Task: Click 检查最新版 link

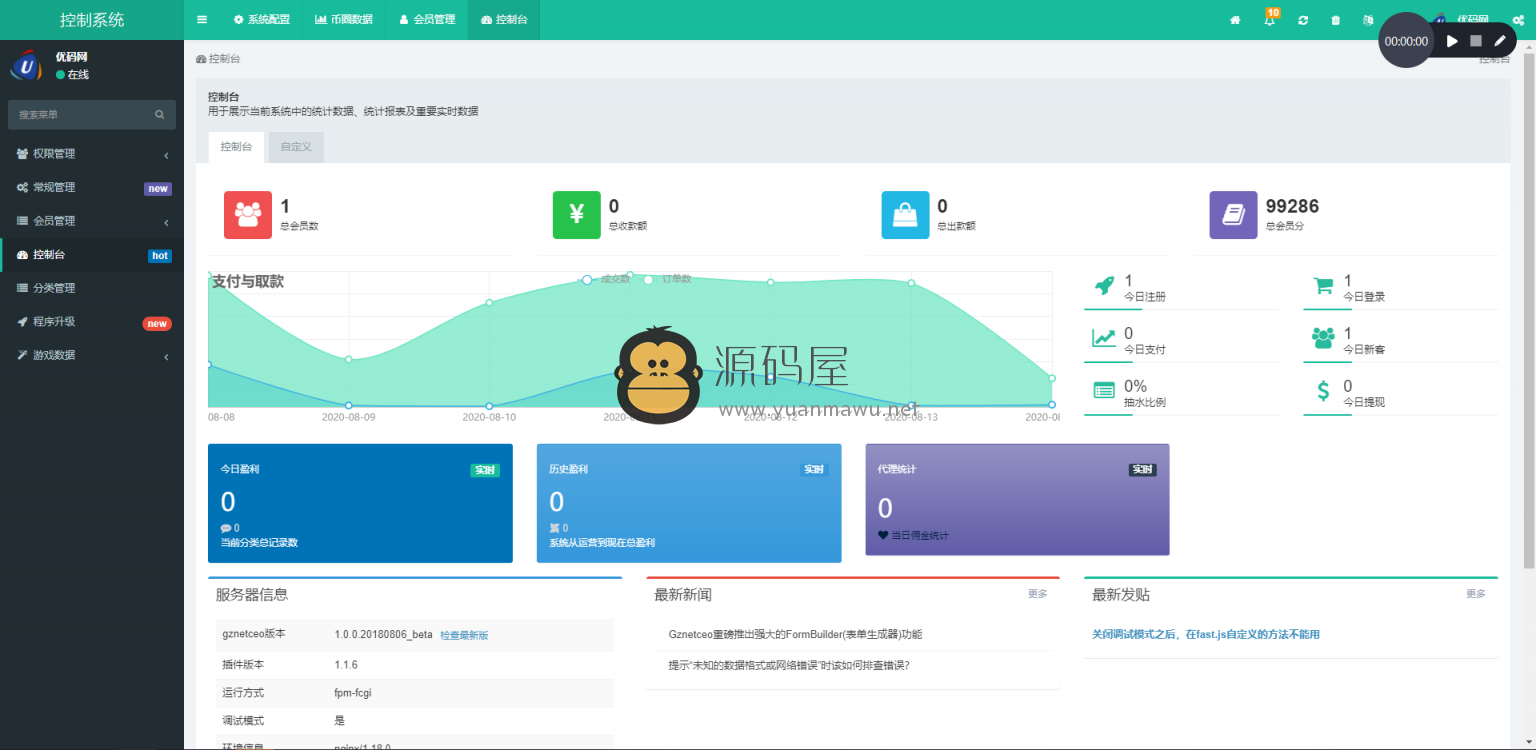Action: (464, 636)
